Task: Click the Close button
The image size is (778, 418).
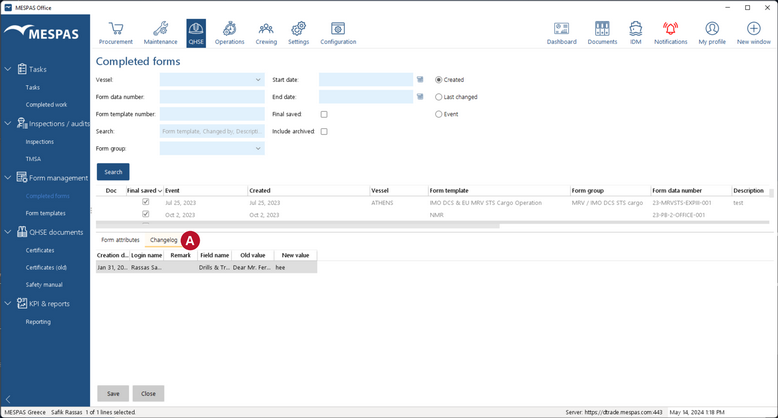Action: (x=148, y=394)
